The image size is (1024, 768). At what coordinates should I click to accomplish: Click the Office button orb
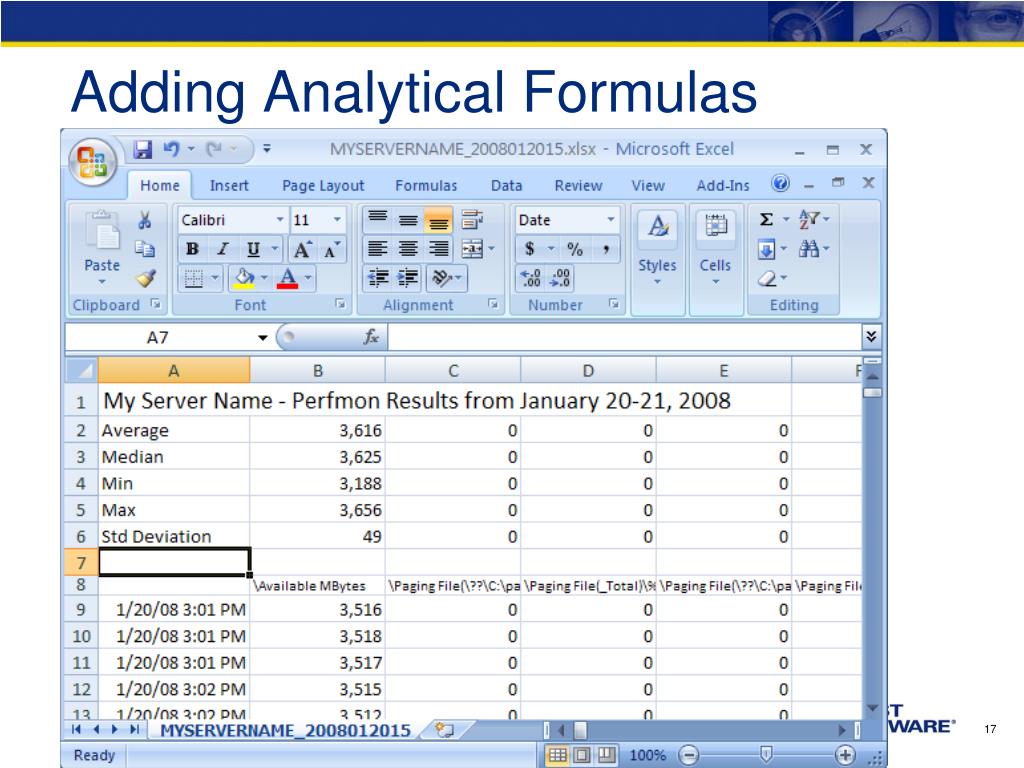coord(93,162)
